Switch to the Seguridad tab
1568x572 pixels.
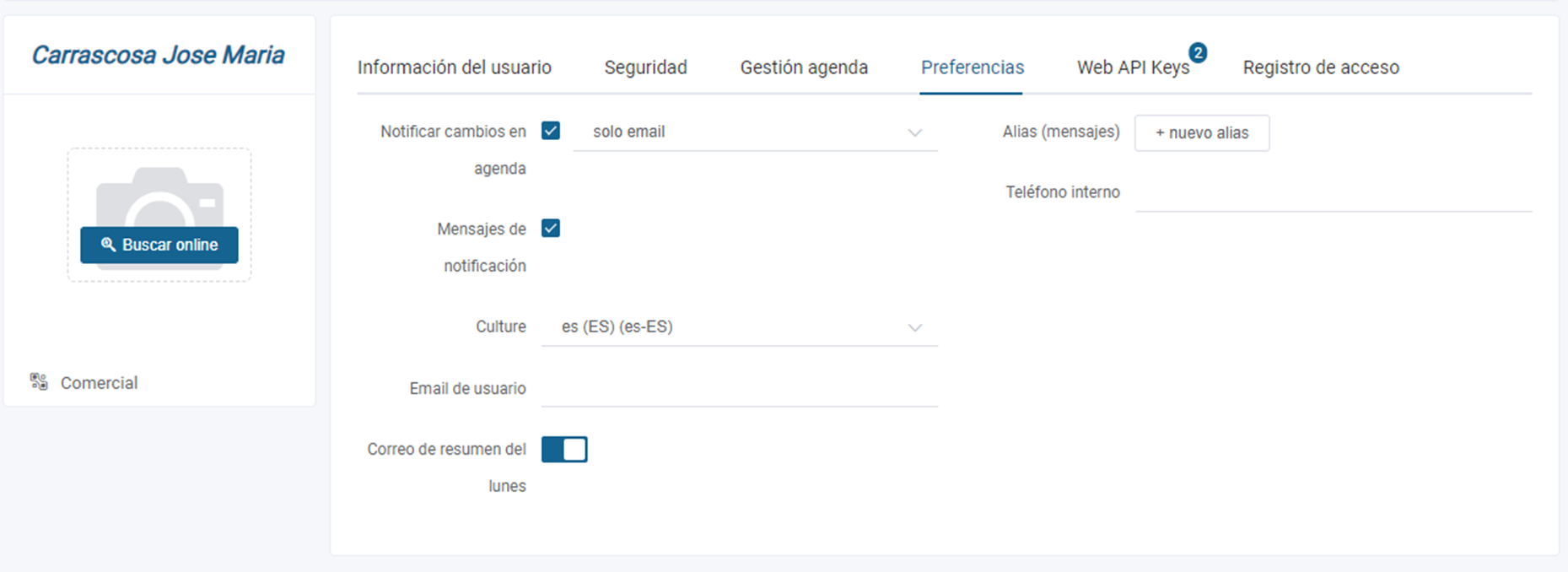[x=645, y=67]
